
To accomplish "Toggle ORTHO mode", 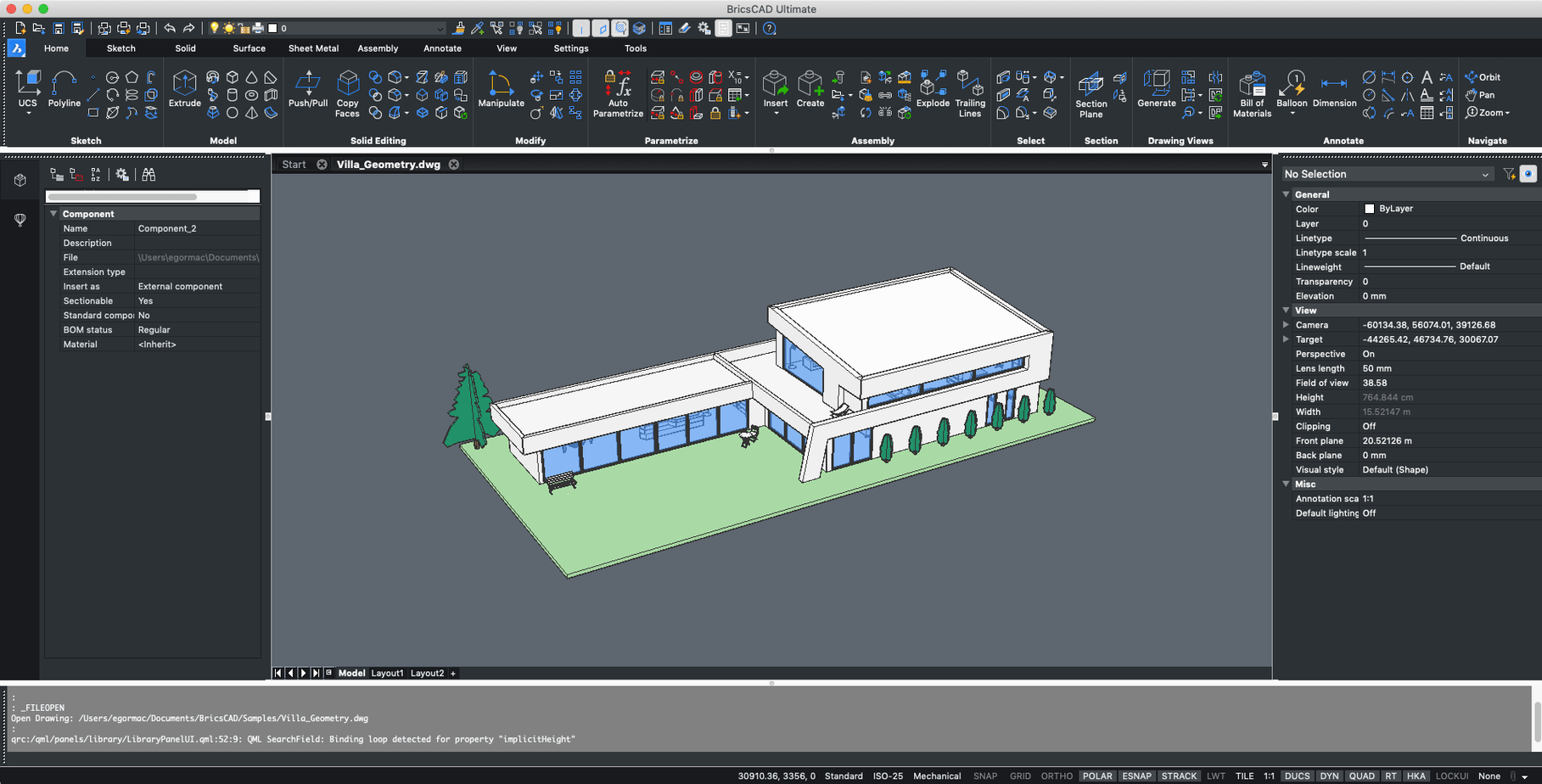I will [1057, 776].
